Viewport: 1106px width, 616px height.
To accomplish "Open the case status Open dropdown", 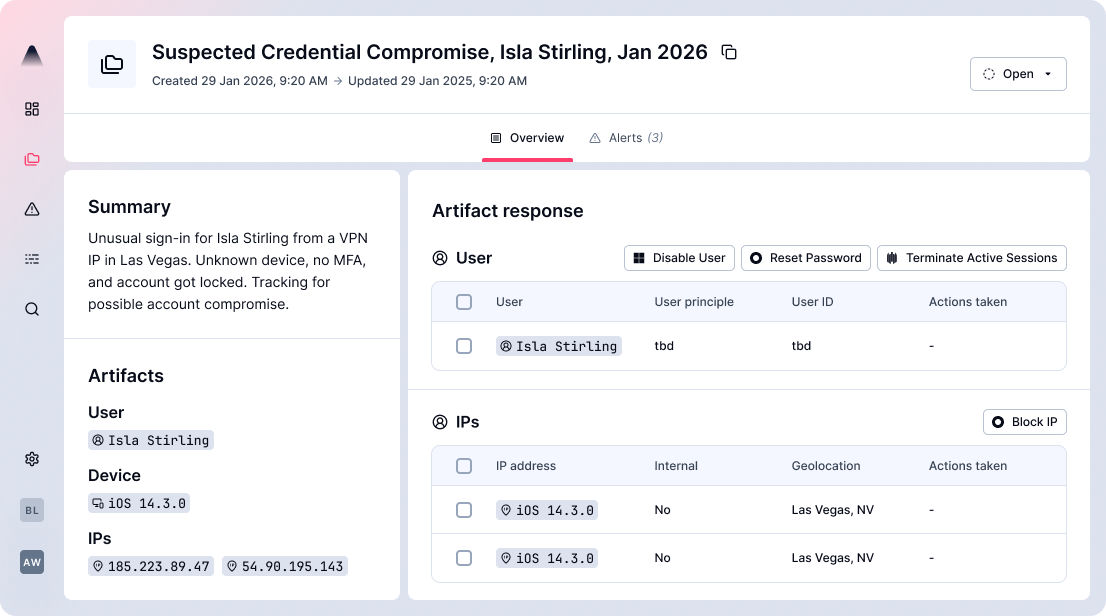I will (1018, 74).
